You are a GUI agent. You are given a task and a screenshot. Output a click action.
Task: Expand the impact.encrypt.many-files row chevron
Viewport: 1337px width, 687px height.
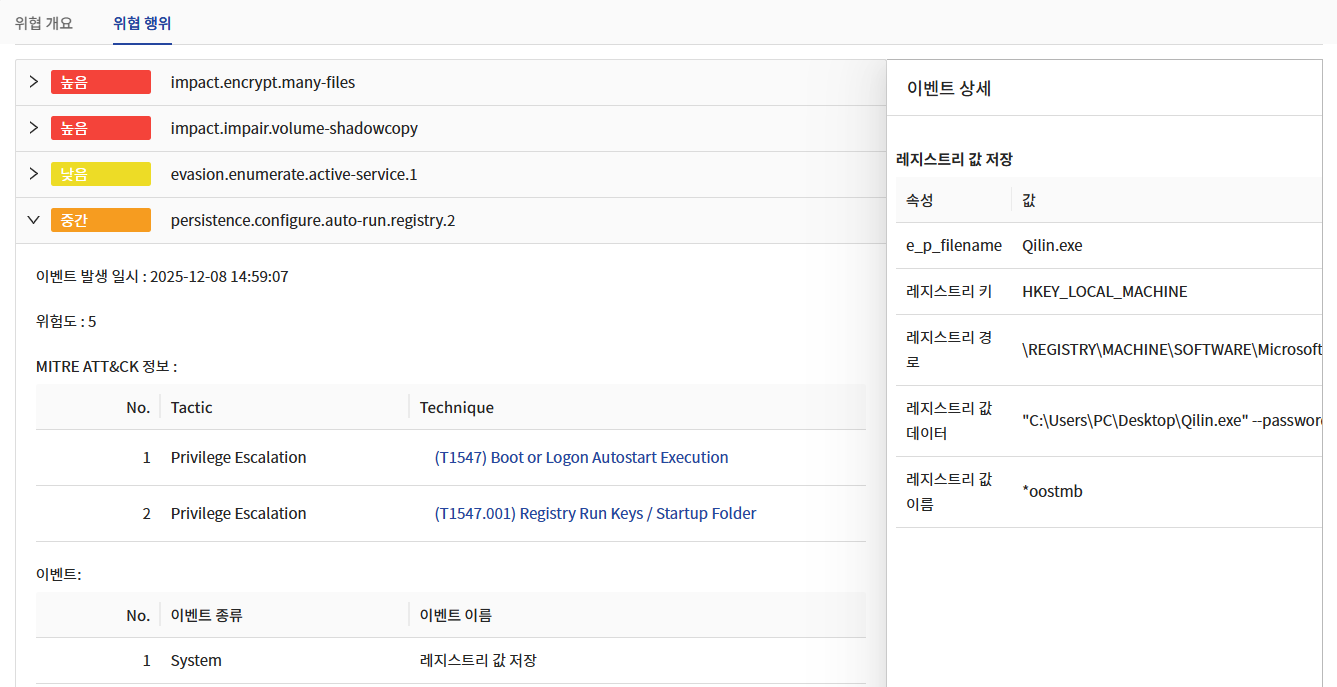(x=33, y=82)
